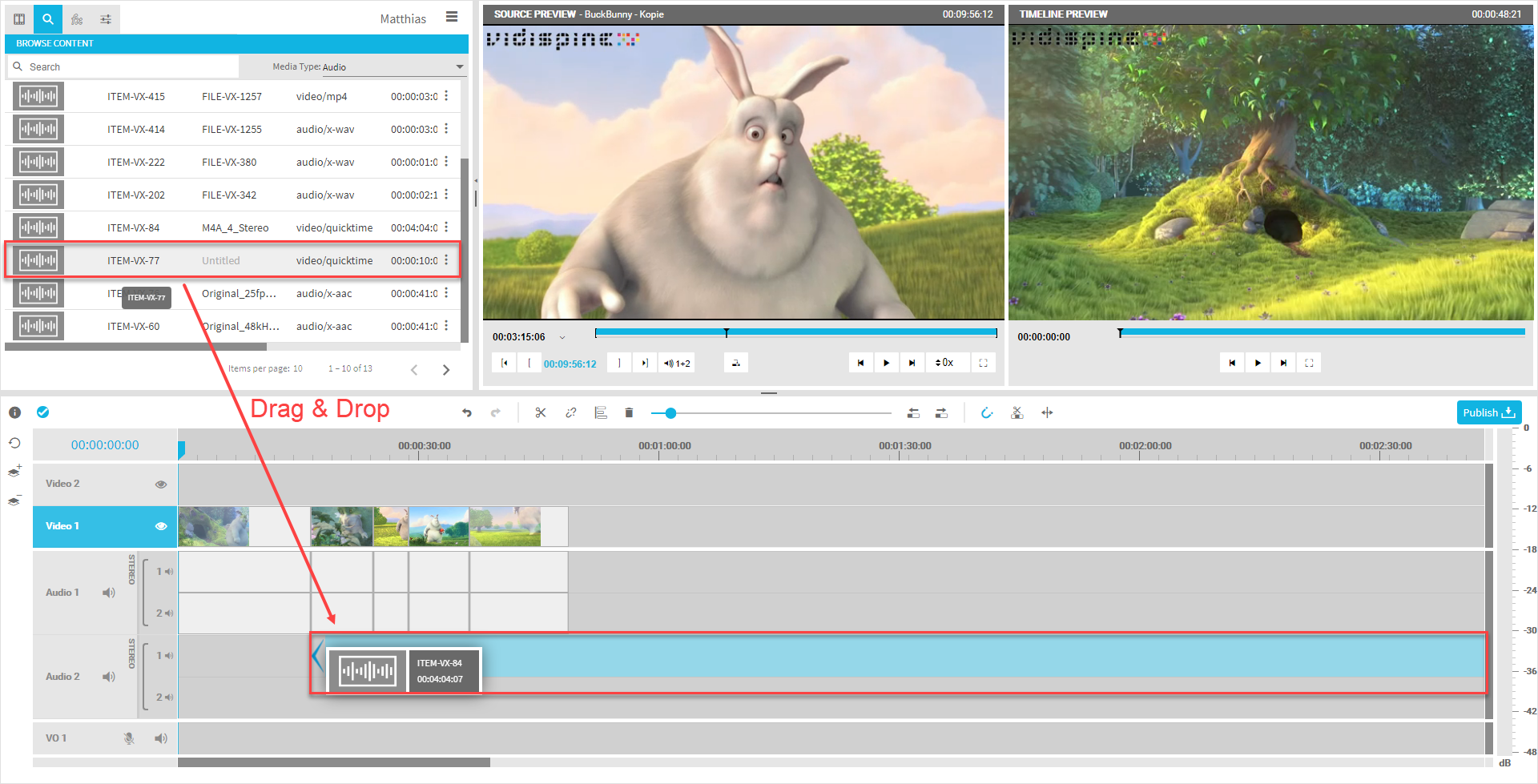Click the undo arrow in timeline toolbar
This screenshot has height=784, width=1538.
467,413
